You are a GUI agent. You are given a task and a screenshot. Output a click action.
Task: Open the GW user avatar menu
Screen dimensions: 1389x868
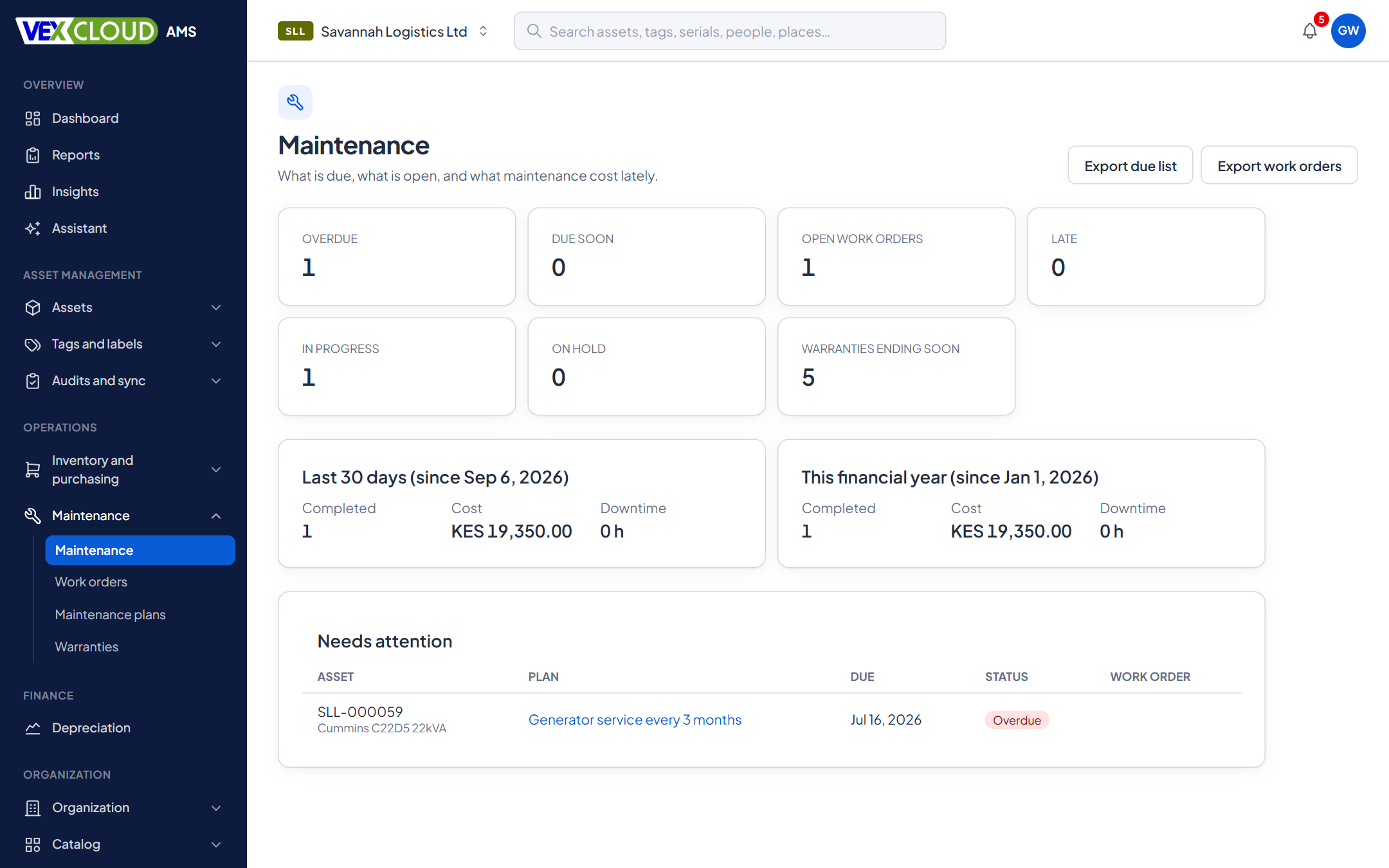point(1348,31)
